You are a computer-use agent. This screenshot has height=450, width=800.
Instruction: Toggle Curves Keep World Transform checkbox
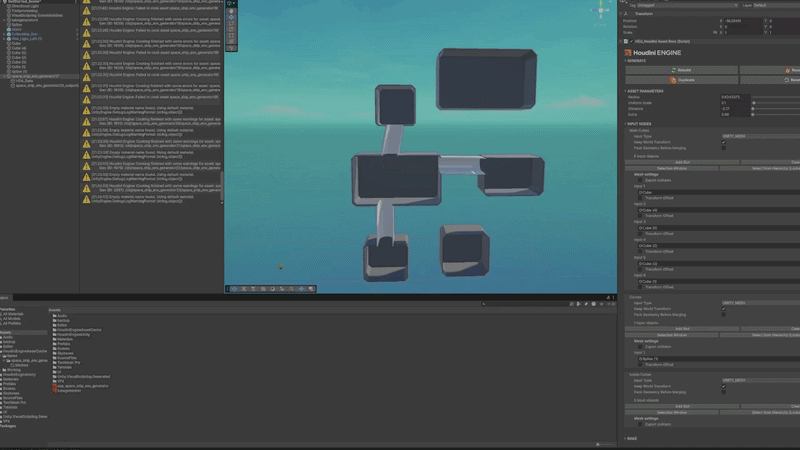pos(723,309)
